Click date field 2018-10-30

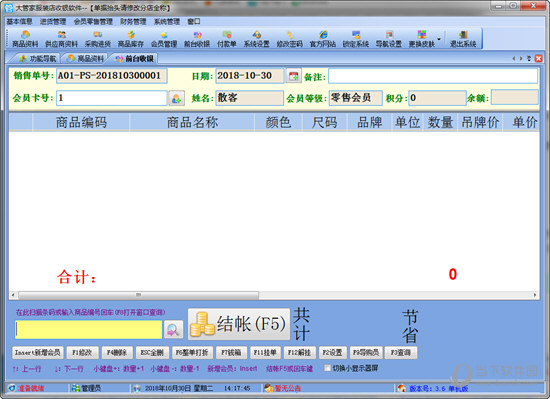[x=249, y=76]
